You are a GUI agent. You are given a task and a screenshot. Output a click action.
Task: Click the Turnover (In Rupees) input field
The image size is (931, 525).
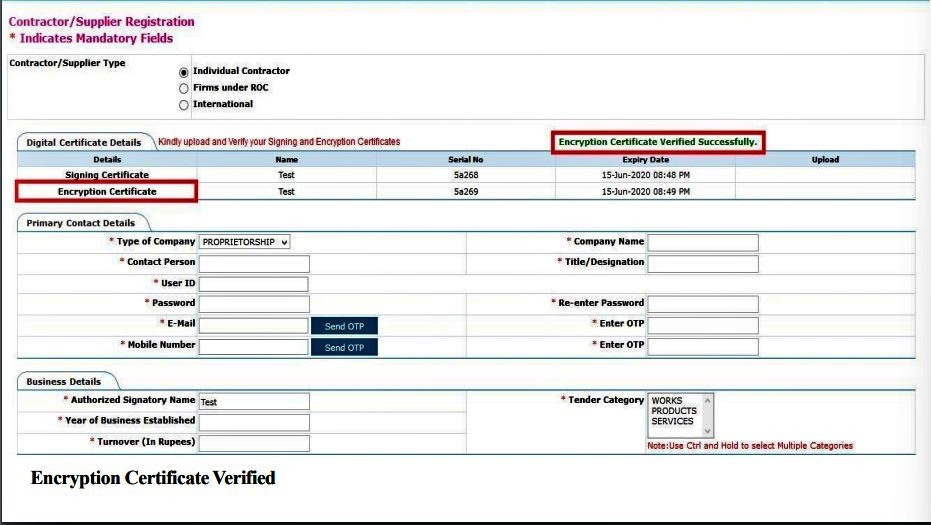click(x=254, y=443)
